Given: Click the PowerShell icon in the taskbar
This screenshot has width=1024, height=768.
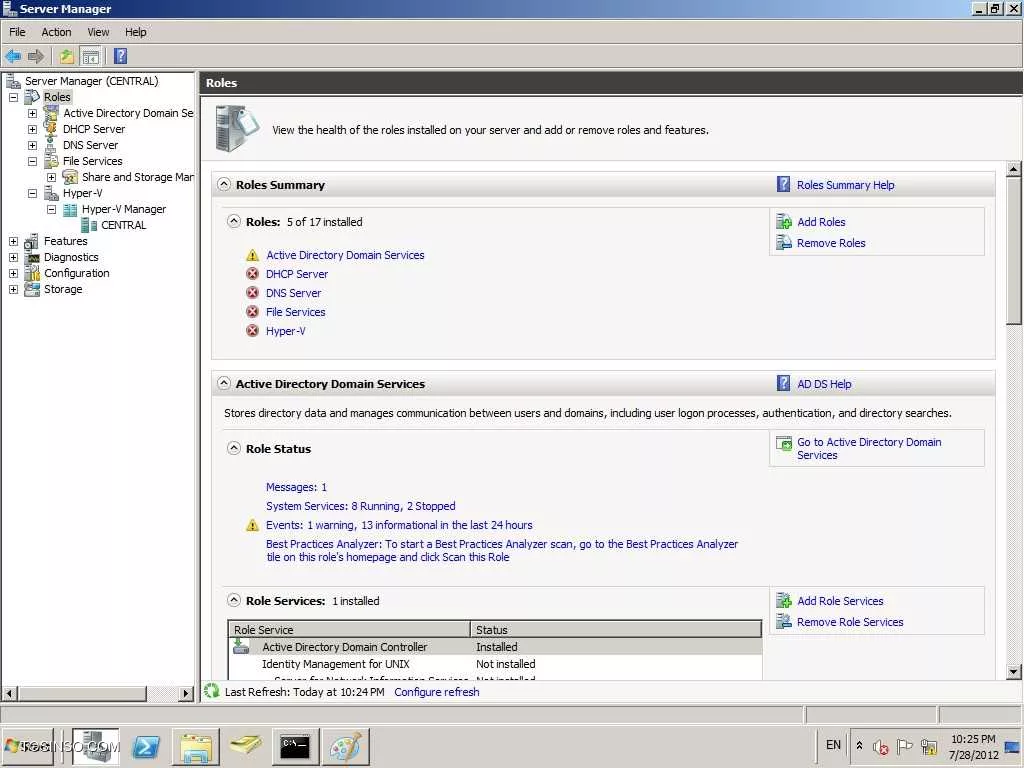Looking at the screenshot, I should click(146, 746).
